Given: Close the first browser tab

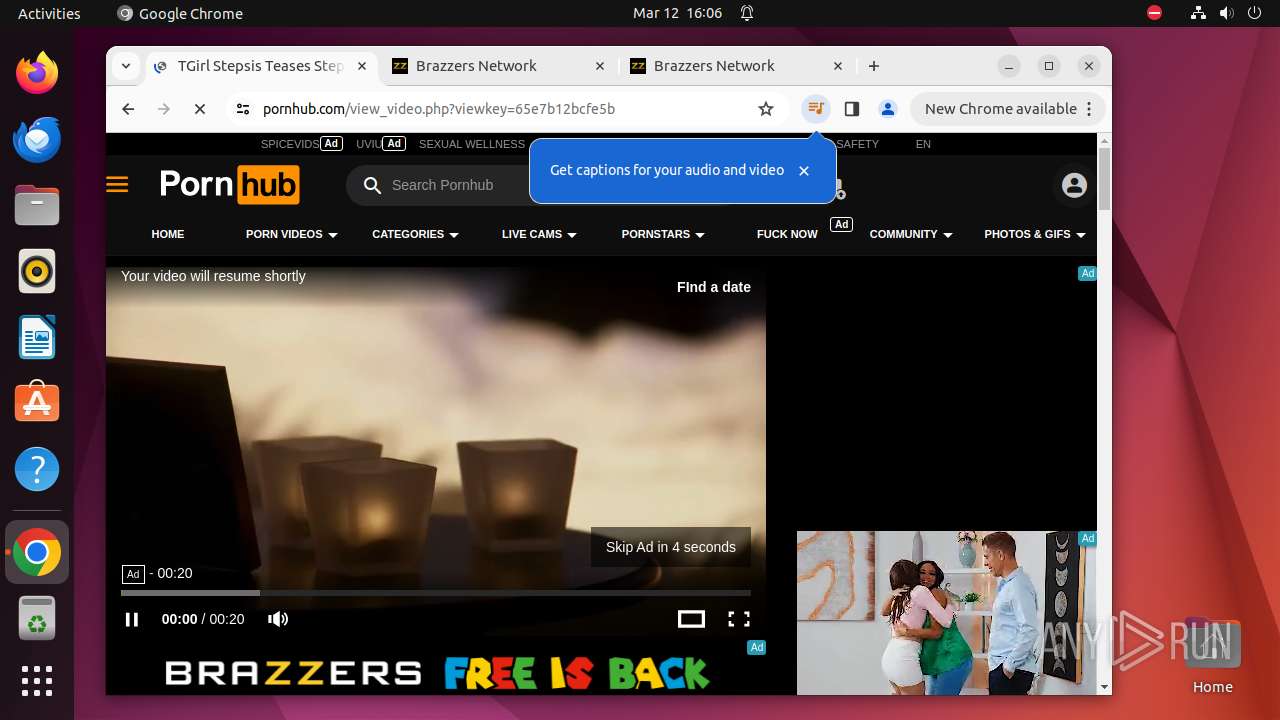Looking at the screenshot, I should coord(362,66).
